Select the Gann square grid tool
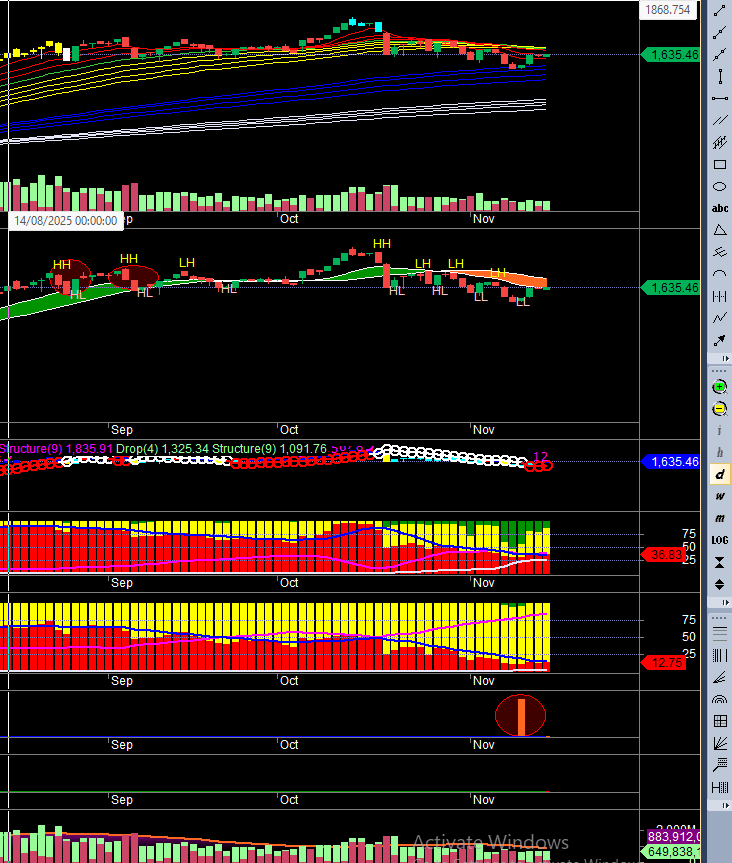This screenshot has width=732, height=863. click(x=719, y=722)
